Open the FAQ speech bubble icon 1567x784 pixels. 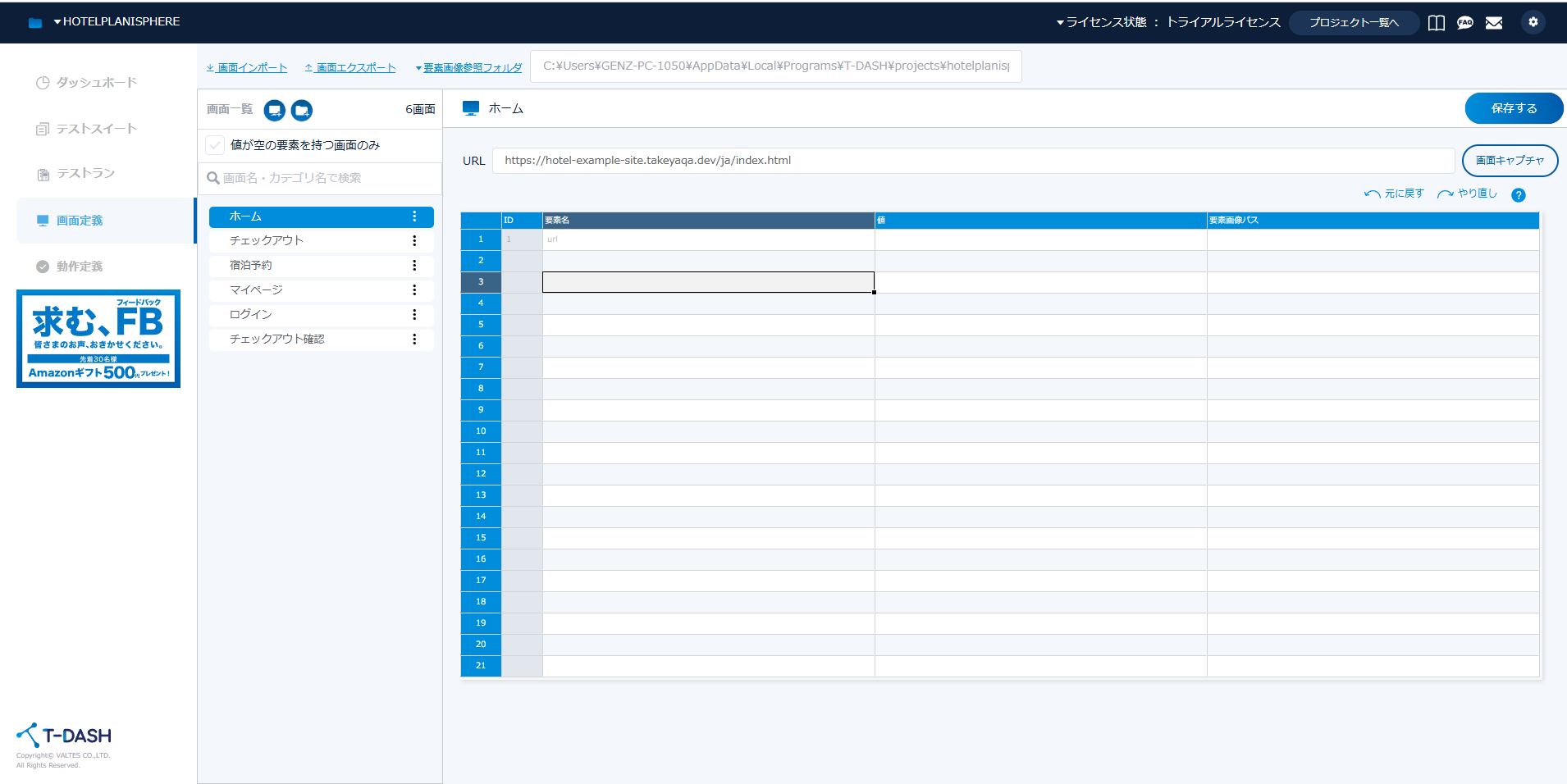(1465, 23)
